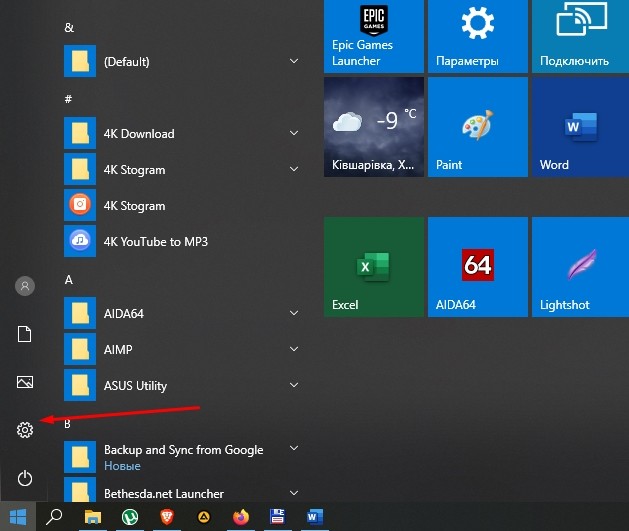
Task: Select the Bethesda.net Launcher label
Action: coord(164,494)
